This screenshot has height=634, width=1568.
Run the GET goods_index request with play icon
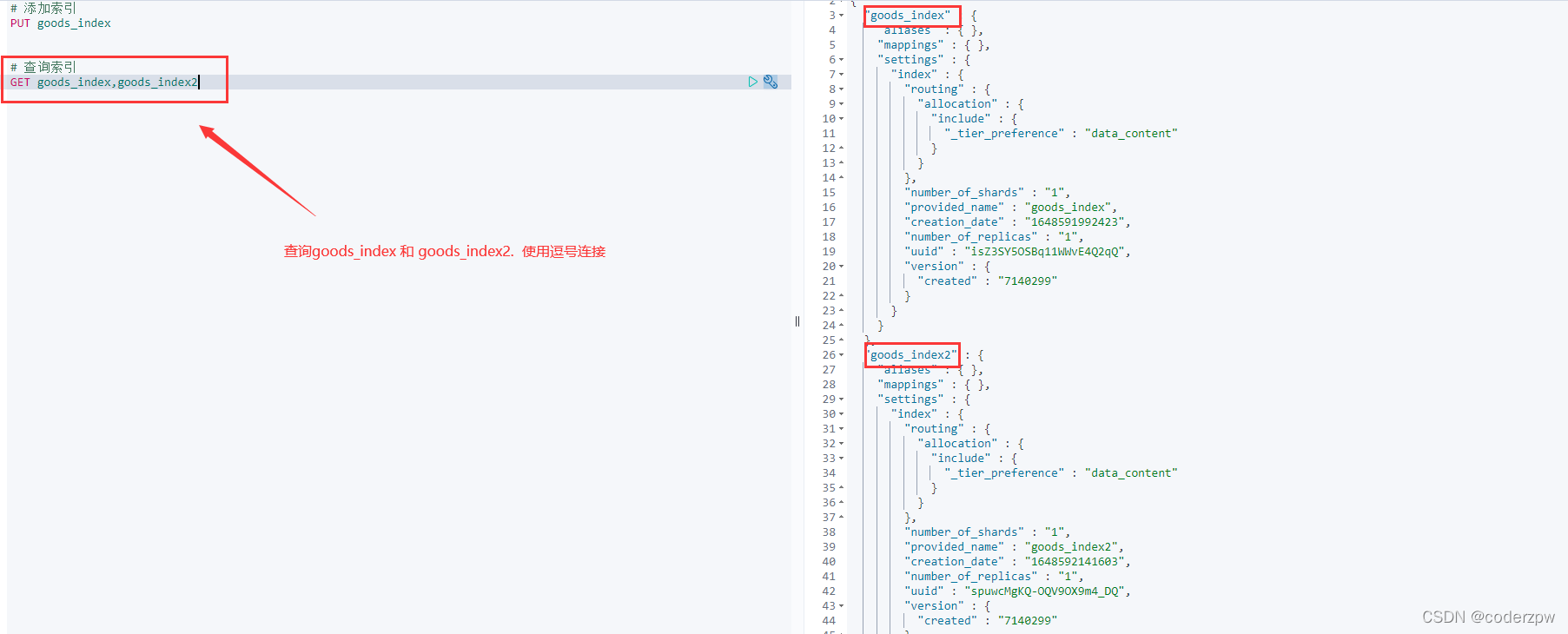[x=753, y=82]
